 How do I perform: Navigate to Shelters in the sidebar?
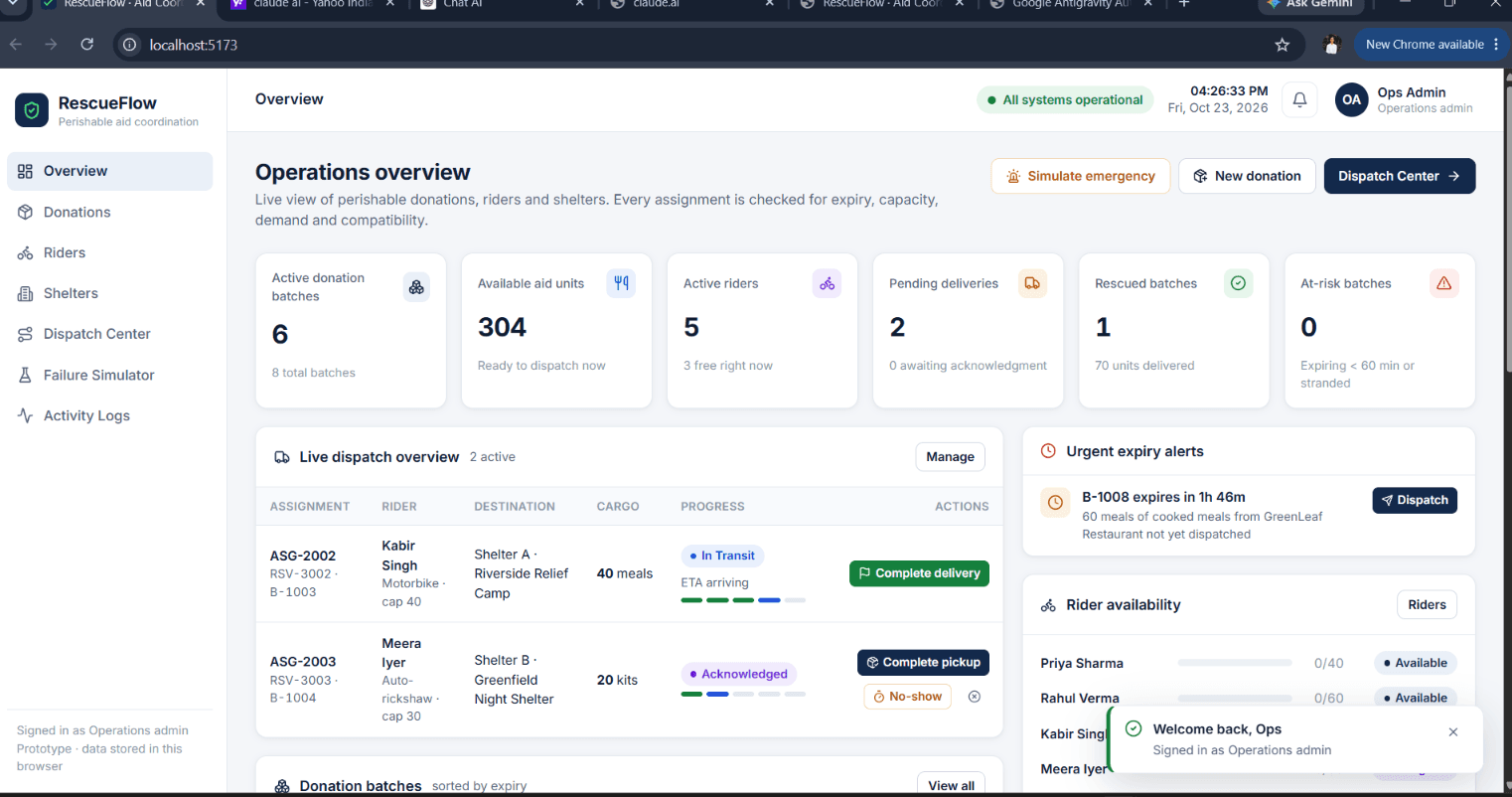[110, 293]
